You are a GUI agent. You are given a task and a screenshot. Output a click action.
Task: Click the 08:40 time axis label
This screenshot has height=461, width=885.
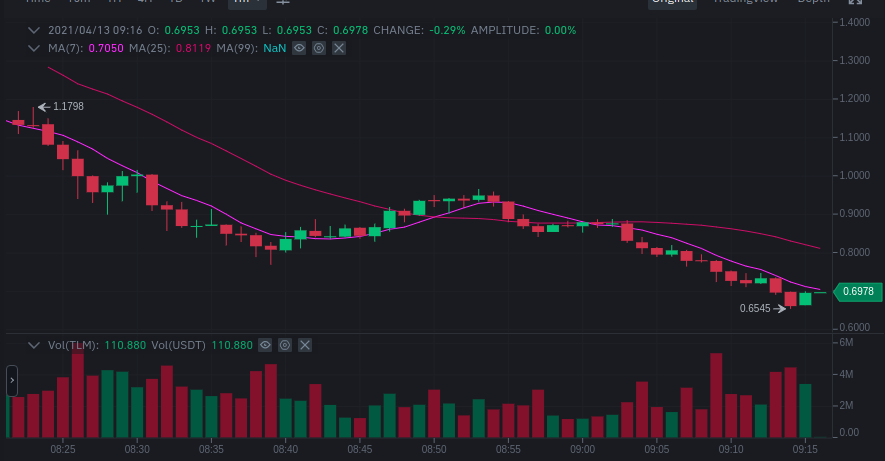coord(286,450)
